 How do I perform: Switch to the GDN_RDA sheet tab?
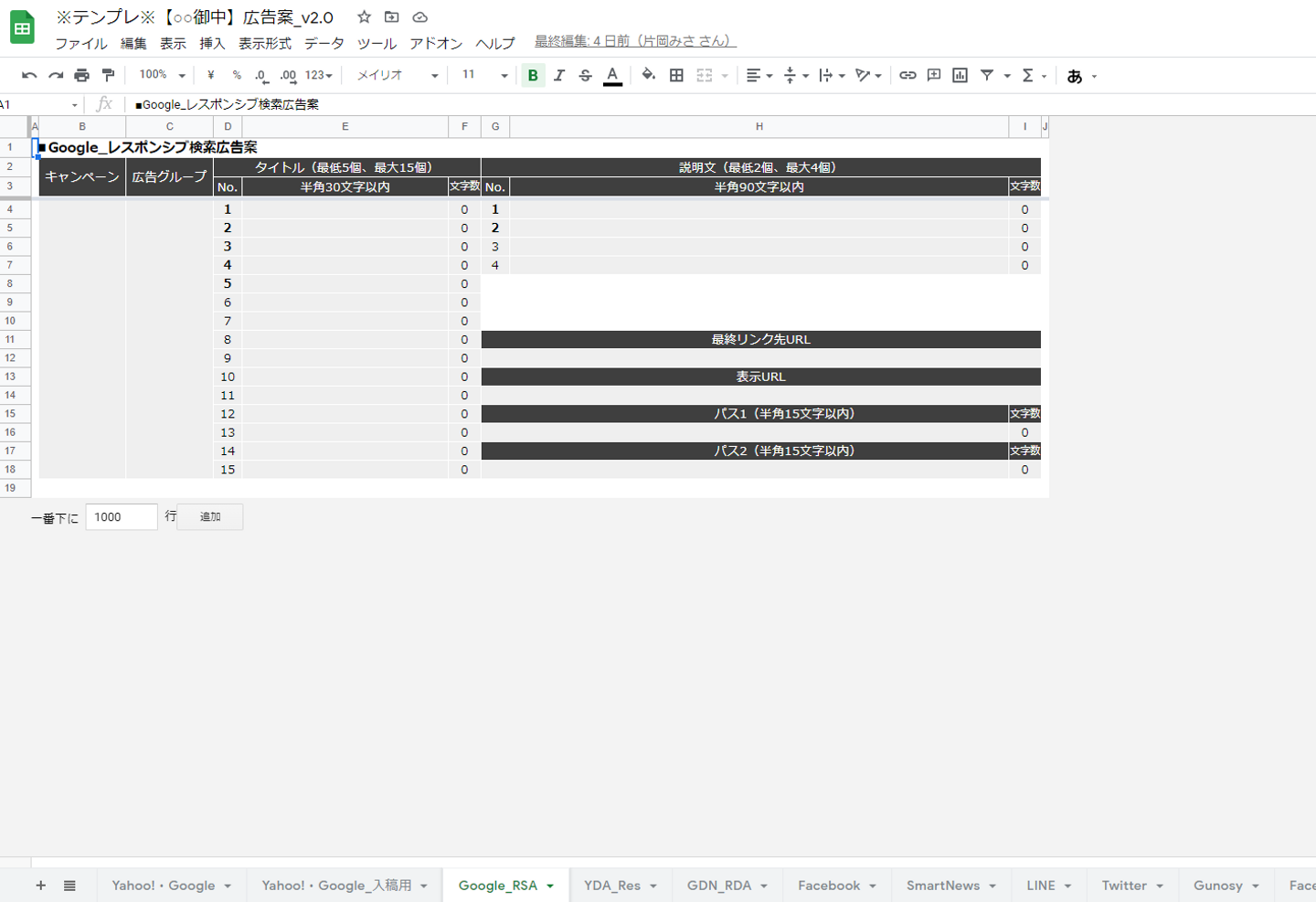point(727,886)
